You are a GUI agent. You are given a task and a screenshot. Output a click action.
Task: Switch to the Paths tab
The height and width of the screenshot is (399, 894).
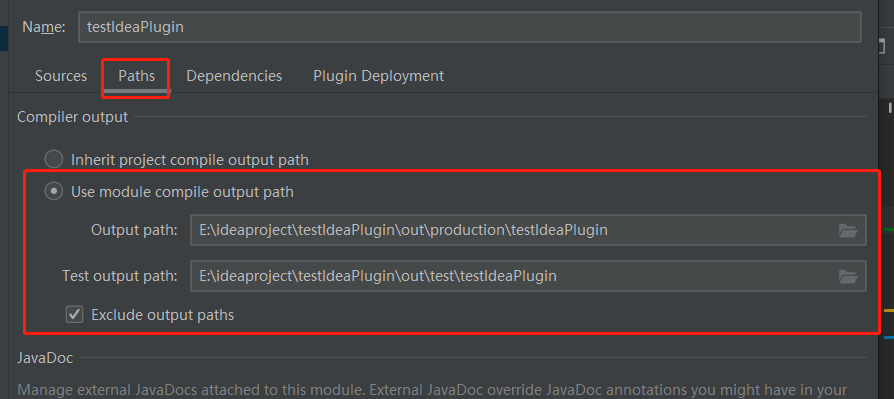tap(136, 76)
